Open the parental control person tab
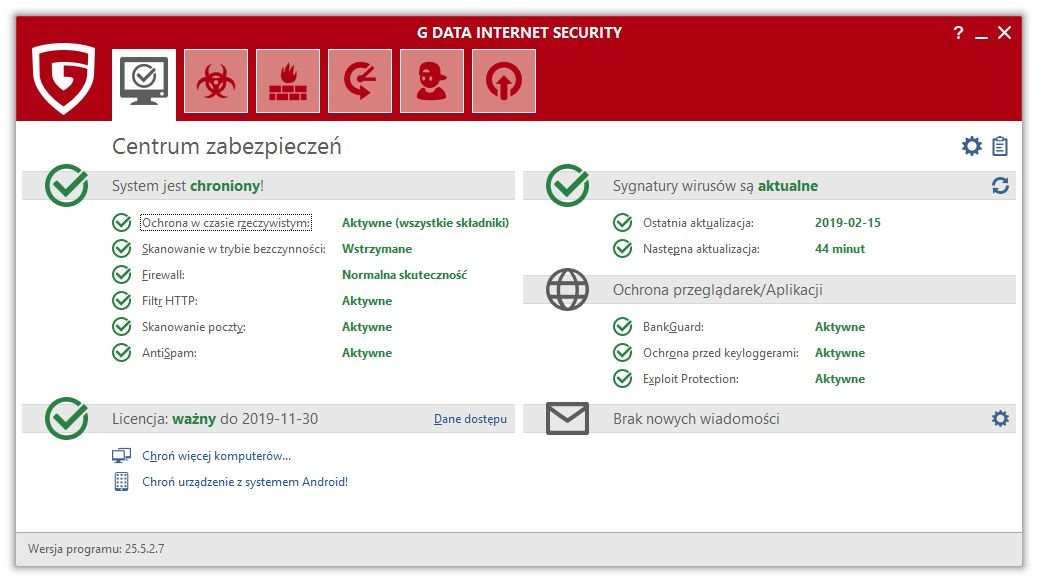1038x582 pixels. [432, 81]
